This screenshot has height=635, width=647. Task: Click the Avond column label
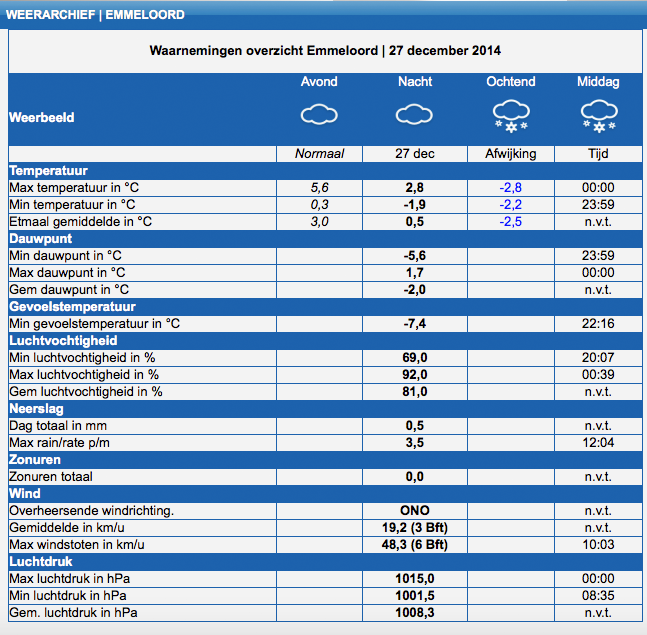(x=319, y=82)
